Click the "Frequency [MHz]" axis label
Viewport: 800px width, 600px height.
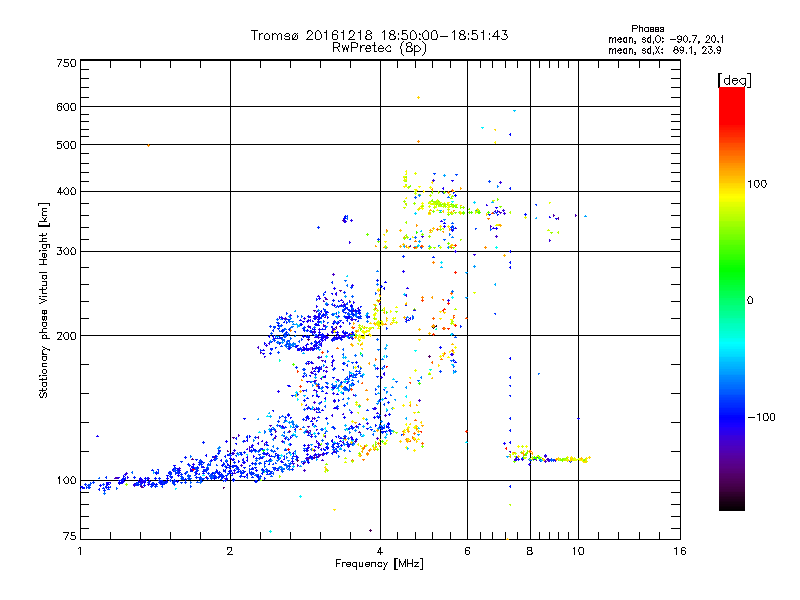[379, 564]
